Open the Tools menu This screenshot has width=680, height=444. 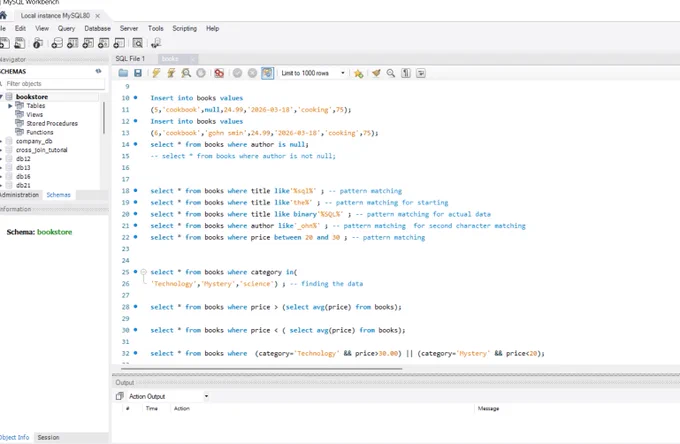tap(156, 28)
